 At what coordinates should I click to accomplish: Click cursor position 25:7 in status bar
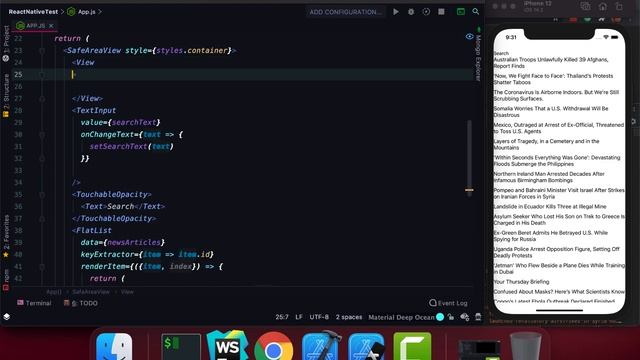pos(282,317)
